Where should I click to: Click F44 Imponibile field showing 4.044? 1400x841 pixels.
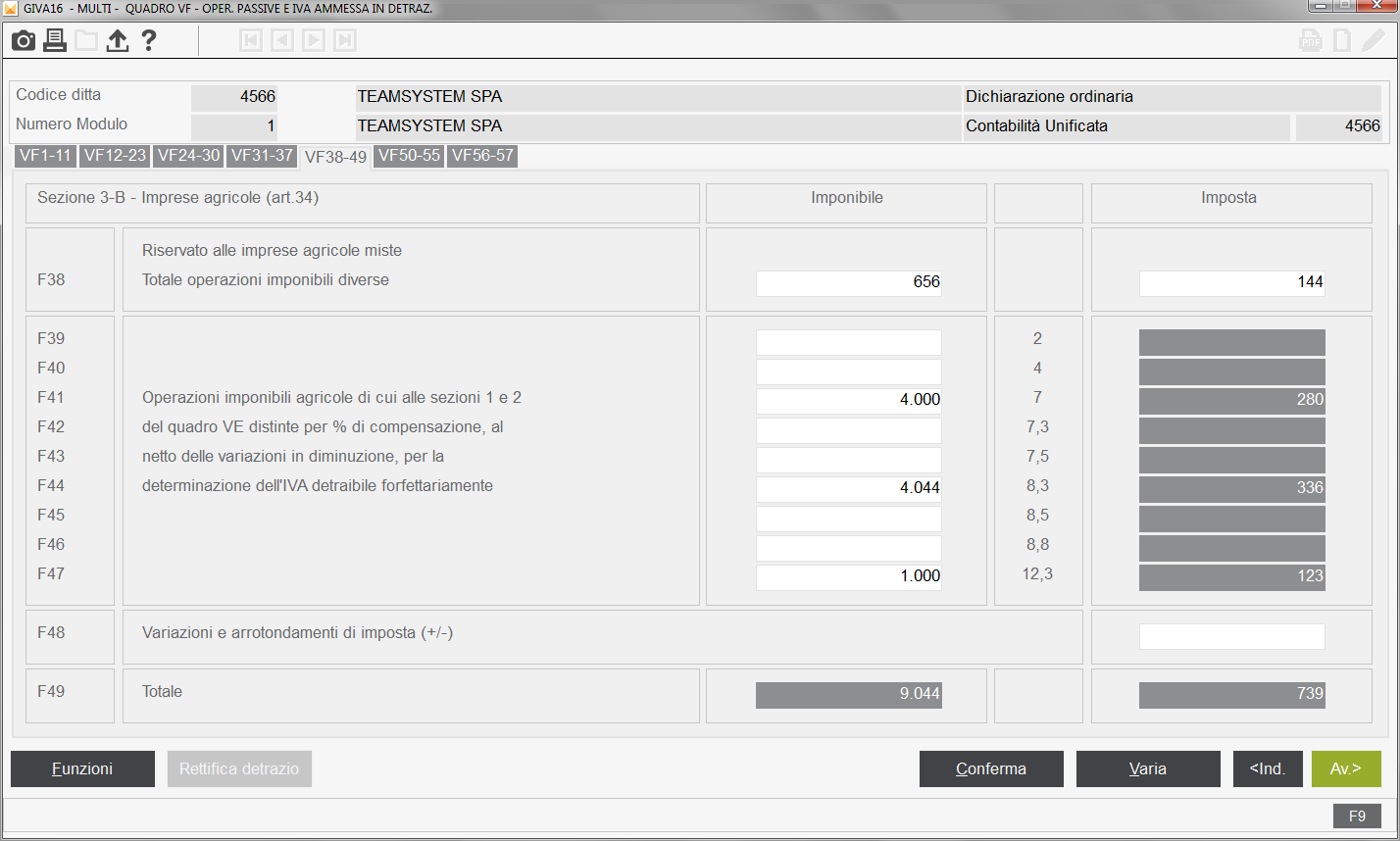click(849, 489)
